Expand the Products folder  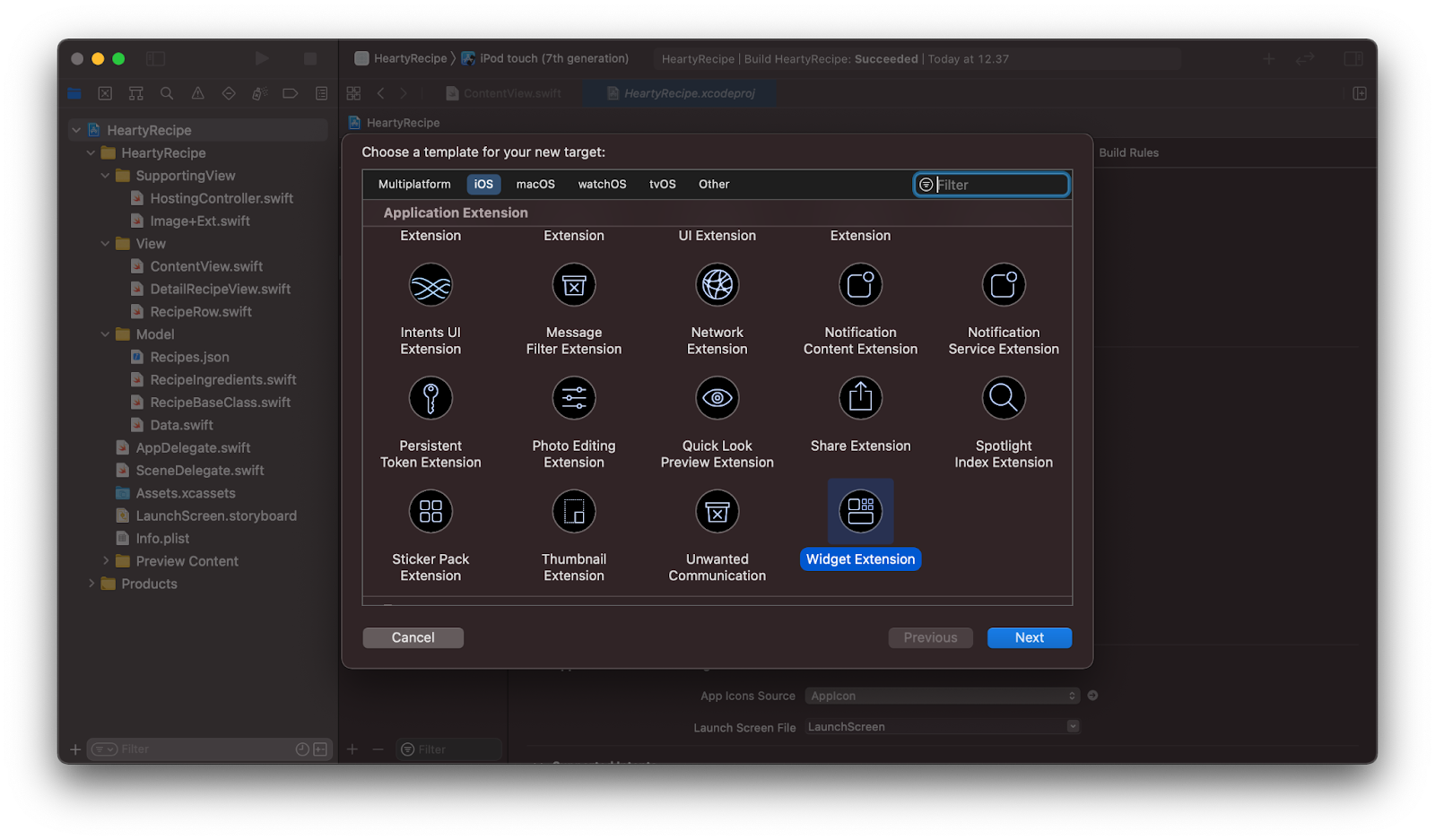tap(91, 584)
